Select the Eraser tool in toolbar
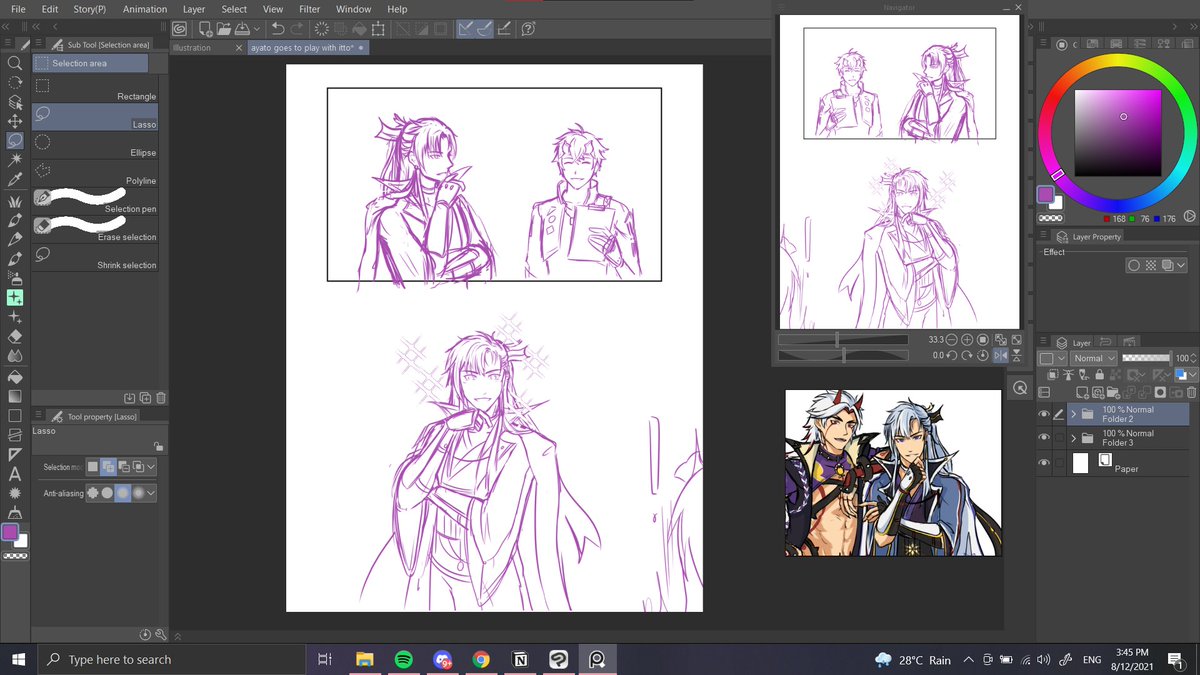The width and height of the screenshot is (1200, 675). [x=15, y=336]
